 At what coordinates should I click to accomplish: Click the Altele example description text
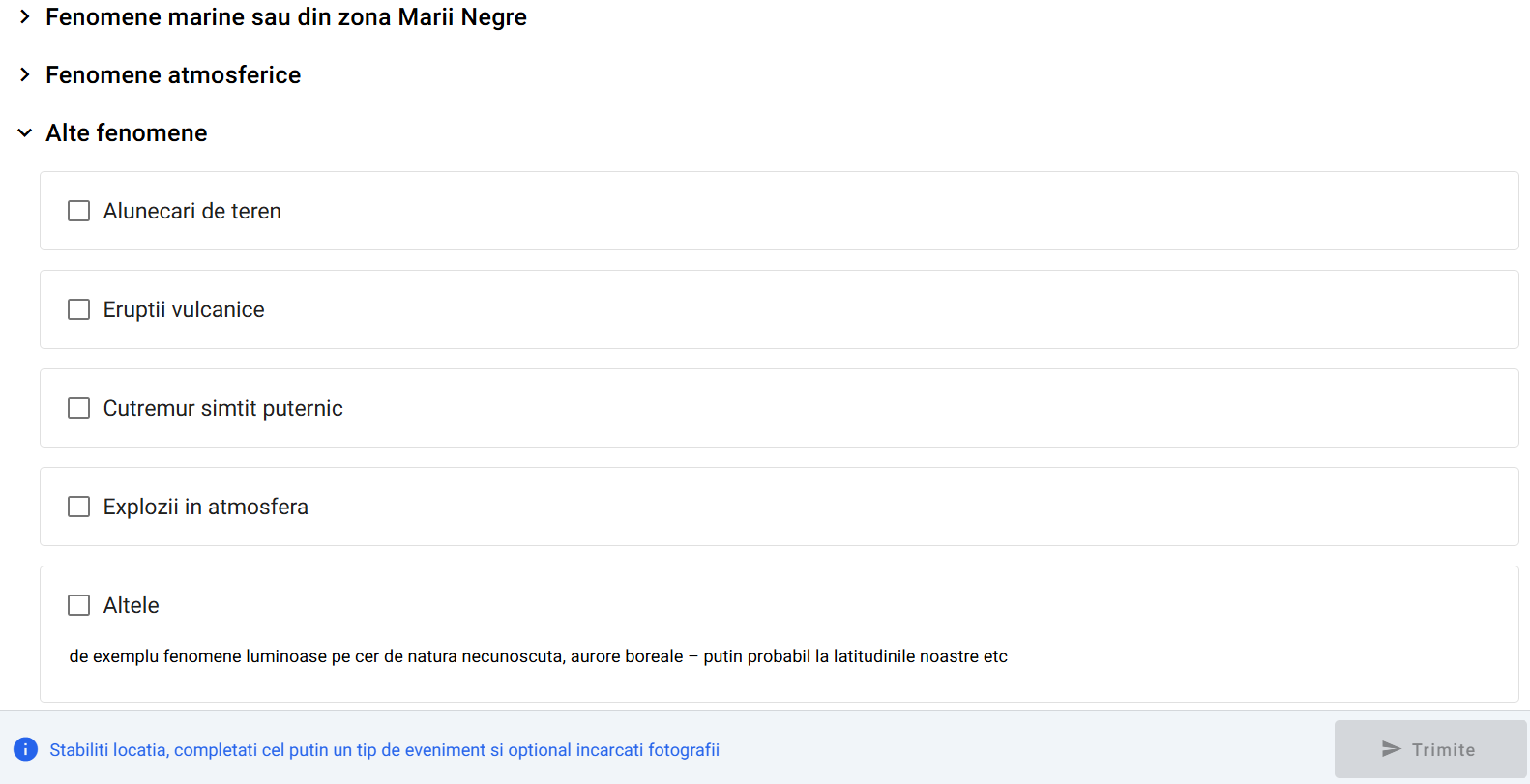tap(538, 656)
